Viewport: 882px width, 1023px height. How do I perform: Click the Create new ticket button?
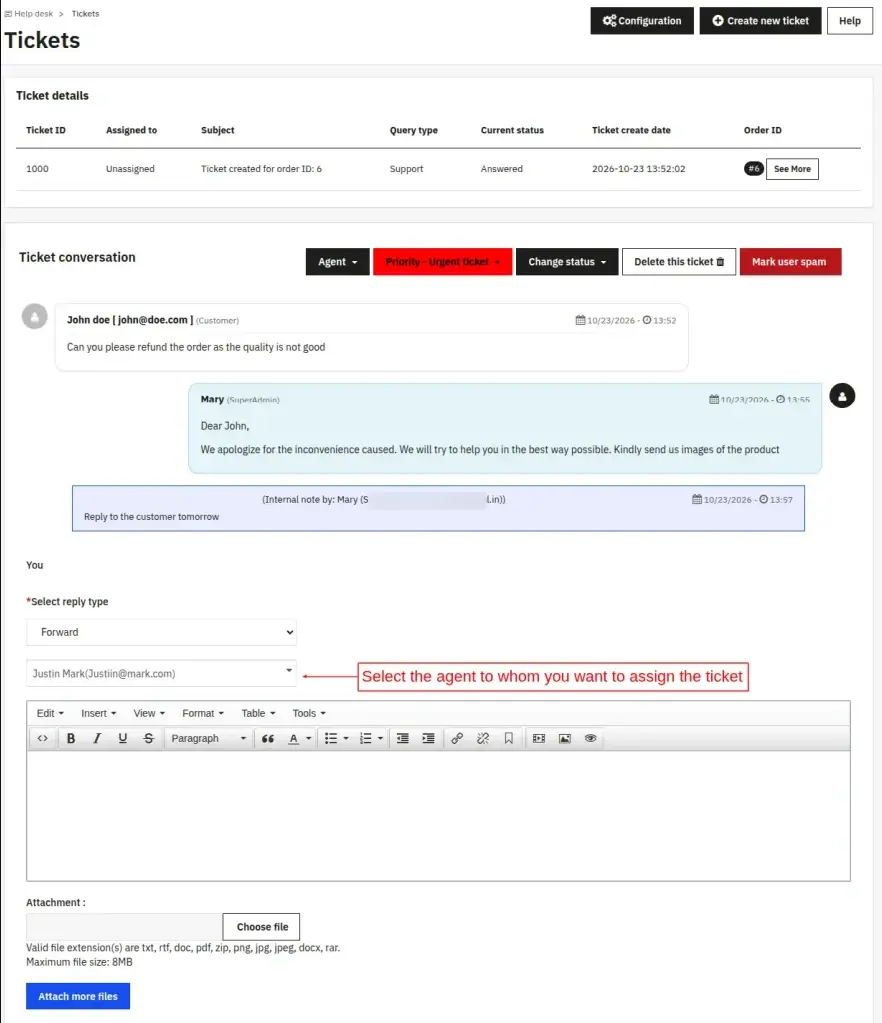(x=761, y=21)
